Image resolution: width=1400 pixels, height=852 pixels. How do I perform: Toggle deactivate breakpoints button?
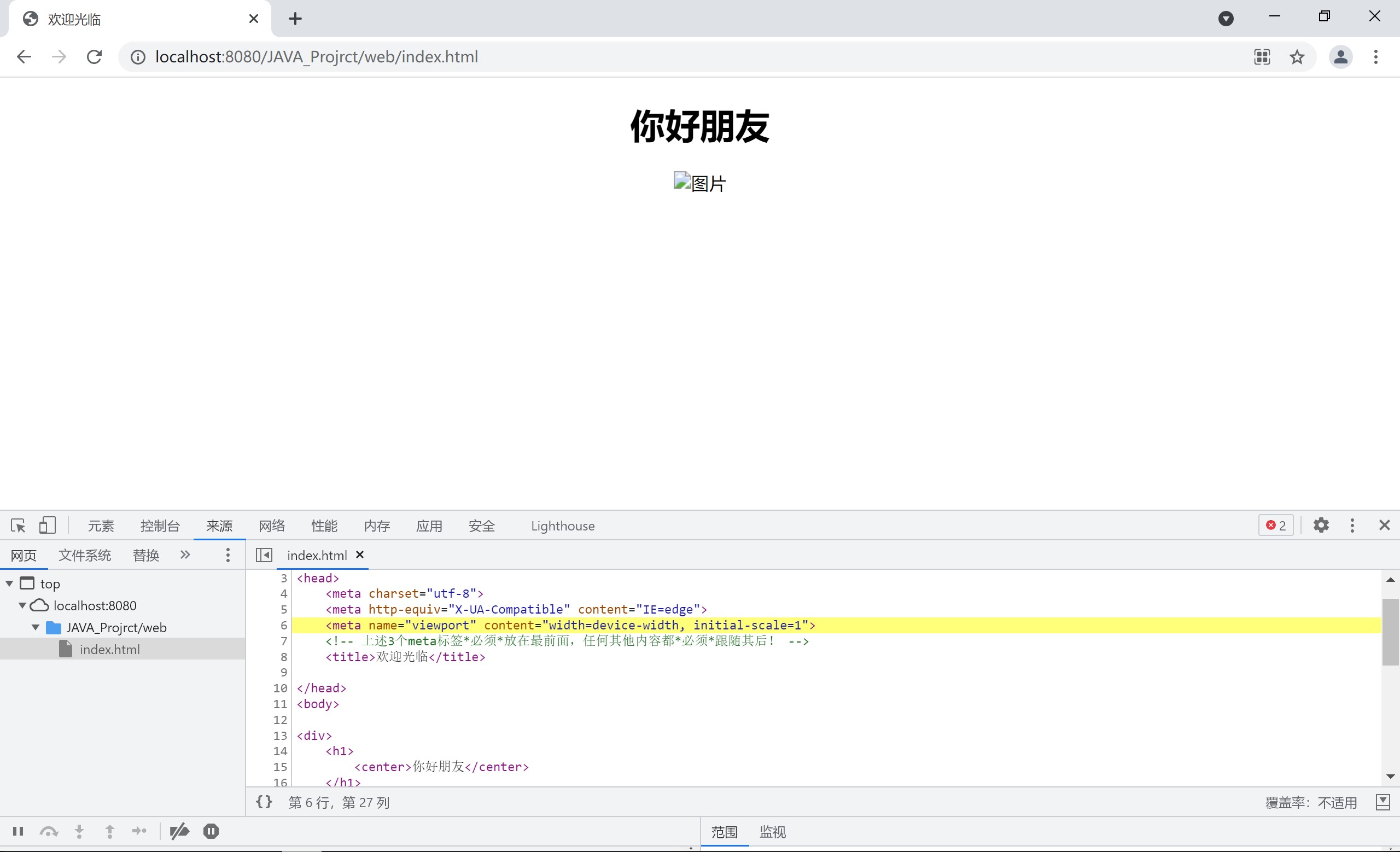click(x=179, y=832)
